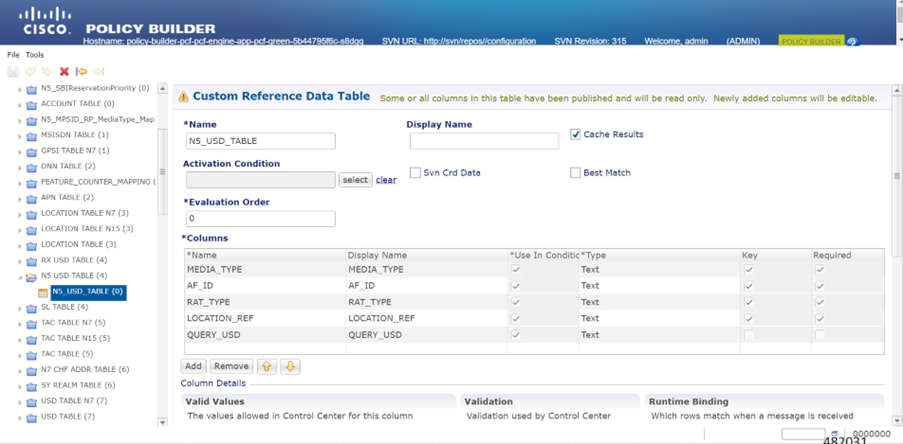Click the Display Name input field
Screen dimensions: 903x444
click(484, 141)
